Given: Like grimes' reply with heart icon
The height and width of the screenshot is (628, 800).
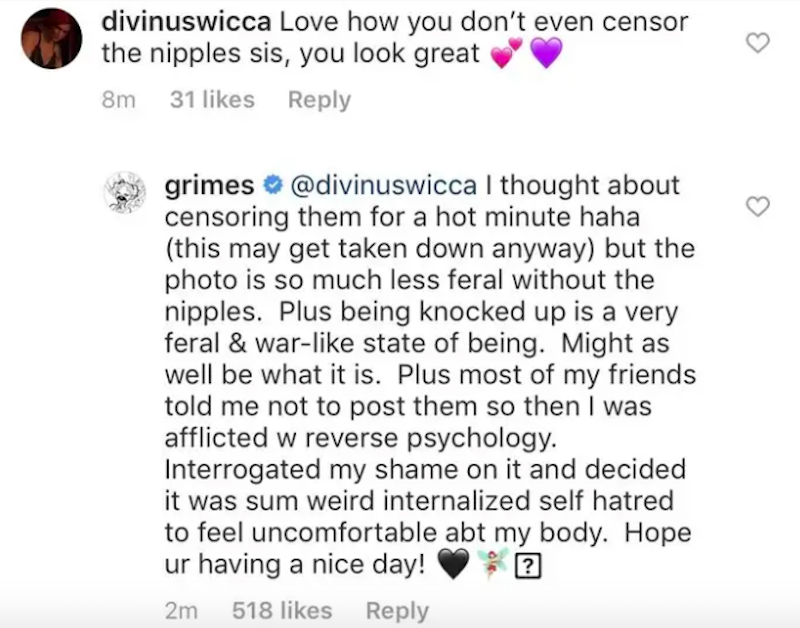Looking at the screenshot, I should (758, 206).
